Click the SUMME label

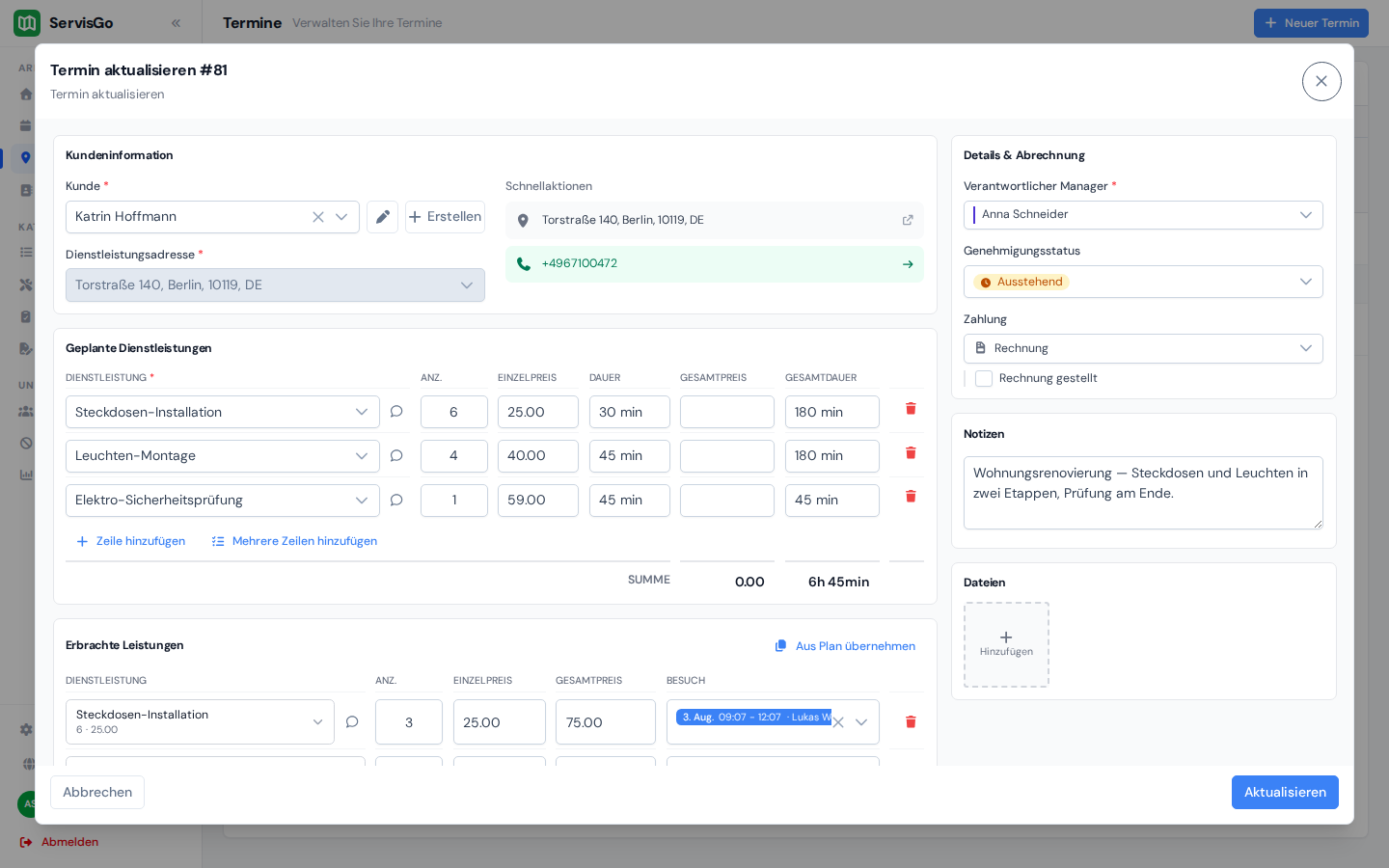pyautogui.click(x=649, y=580)
